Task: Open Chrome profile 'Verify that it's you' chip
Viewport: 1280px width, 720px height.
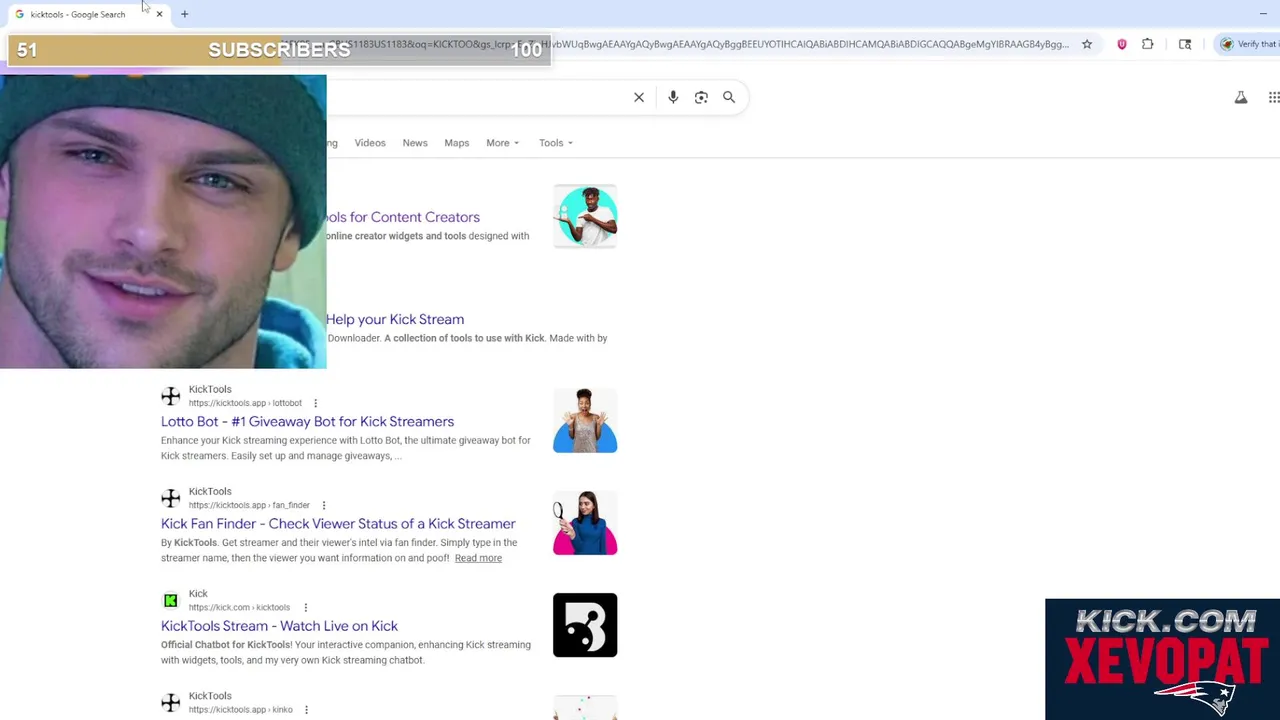Action: pos(1250,44)
